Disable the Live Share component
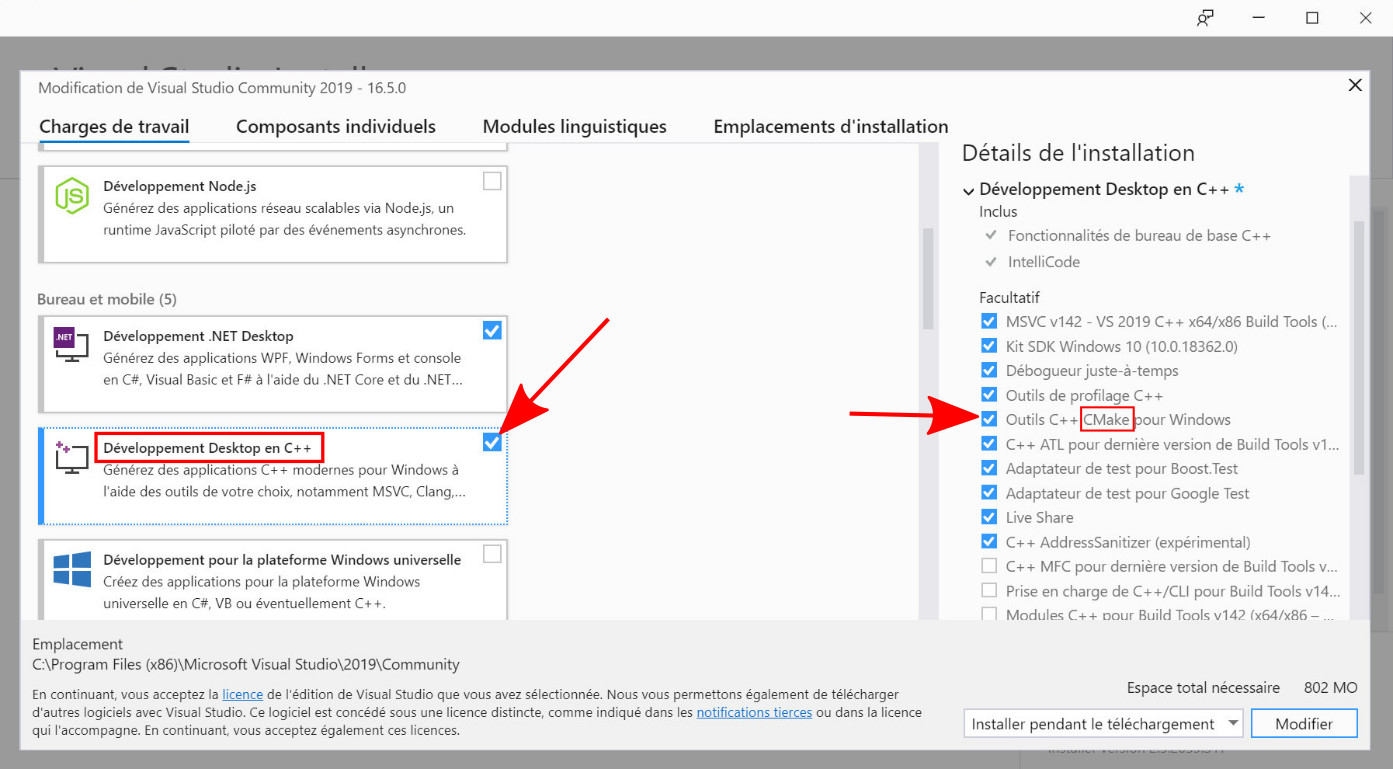 click(989, 517)
